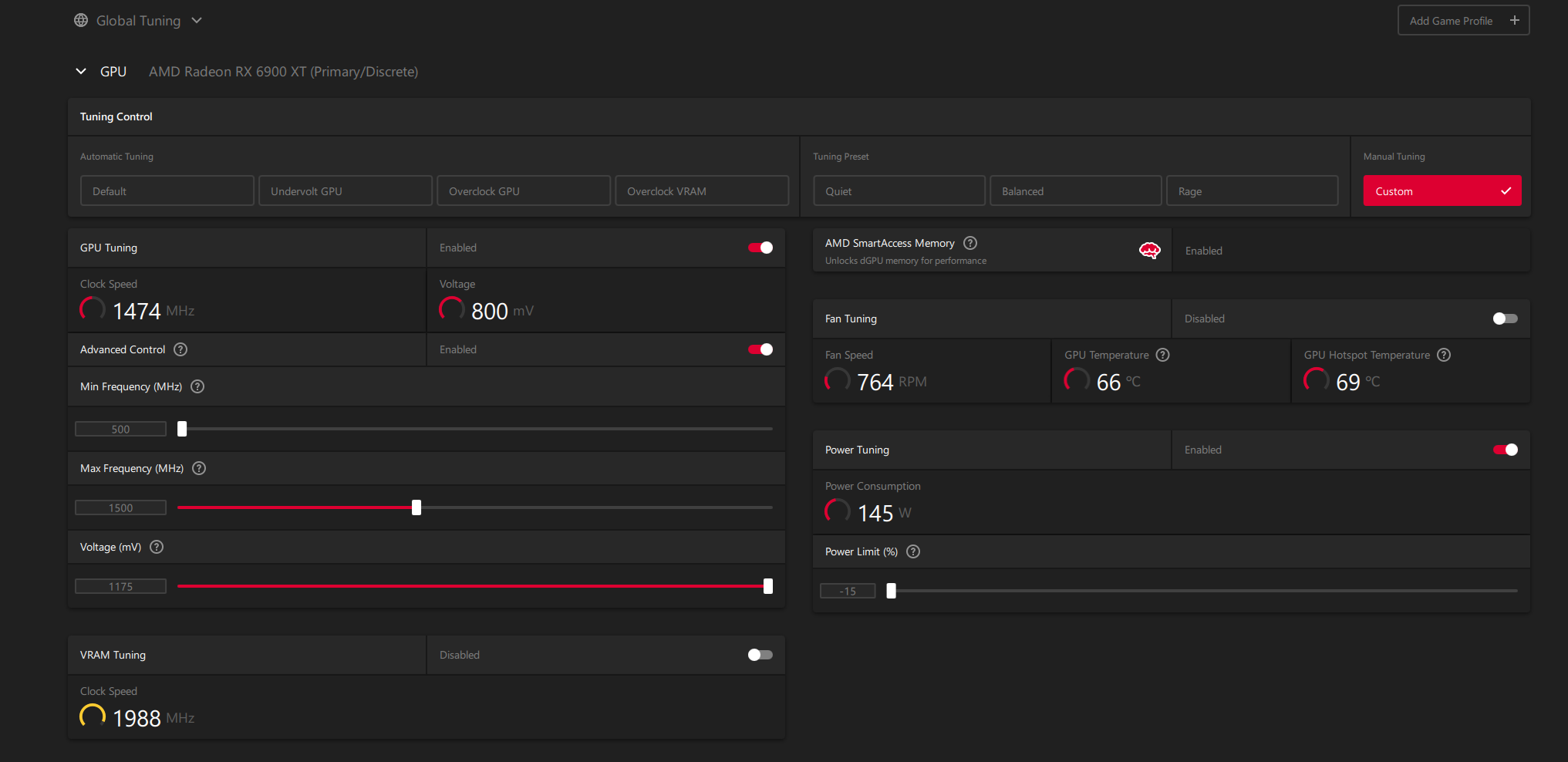Open the Global Tuning dropdown
The width and height of the screenshot is (1568, 762).
[x=139, y=21]
